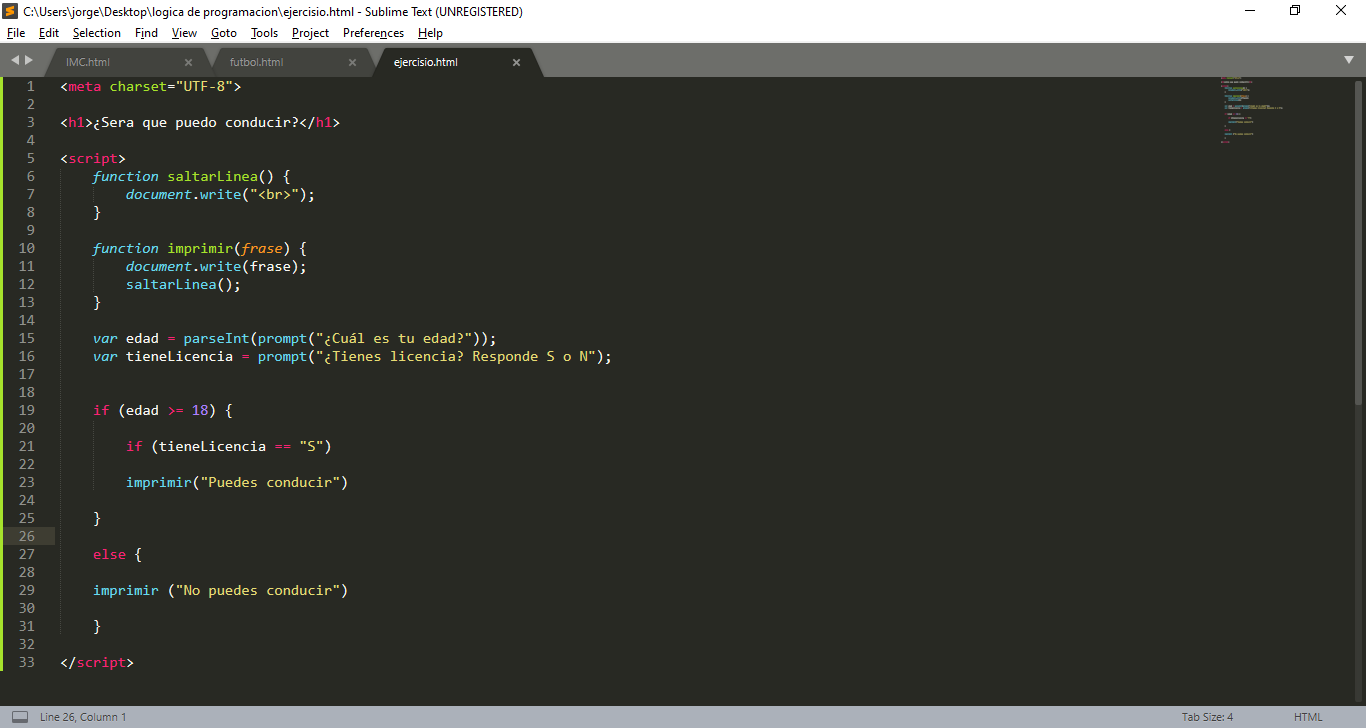Click line number 19 in gutter

[26, 410]
